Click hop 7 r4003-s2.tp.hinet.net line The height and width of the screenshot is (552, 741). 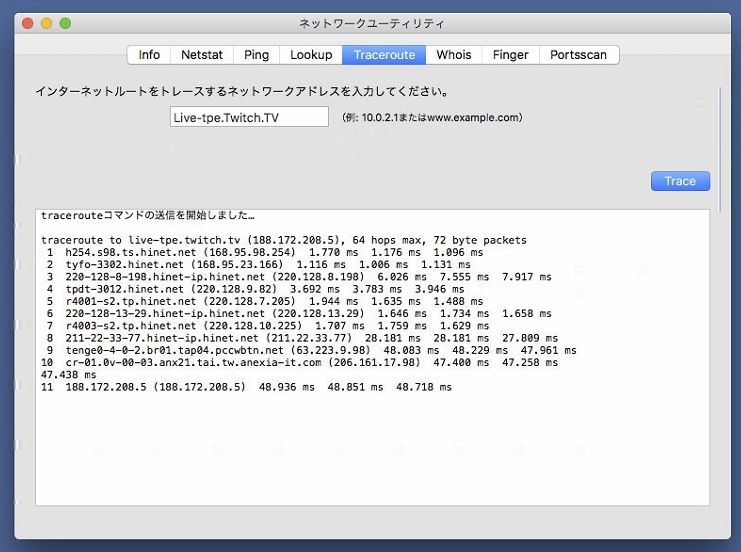point(267,326)
